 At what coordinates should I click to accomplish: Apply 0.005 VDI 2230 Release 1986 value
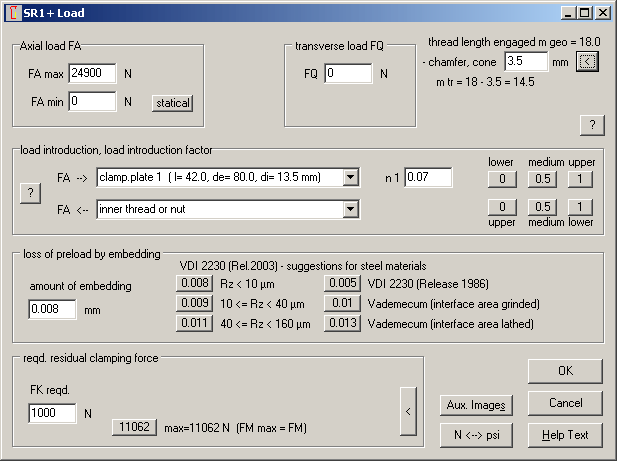[x=341, y=284]
